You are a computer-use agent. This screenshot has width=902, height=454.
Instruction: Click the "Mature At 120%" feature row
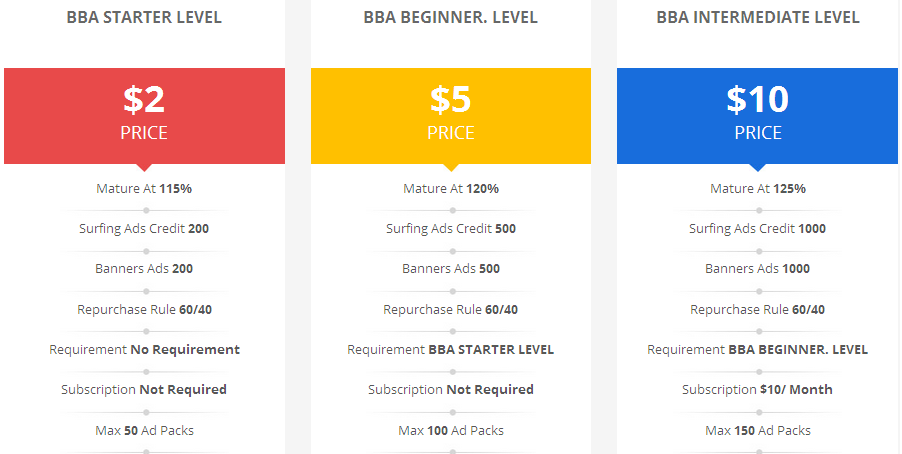451,188
